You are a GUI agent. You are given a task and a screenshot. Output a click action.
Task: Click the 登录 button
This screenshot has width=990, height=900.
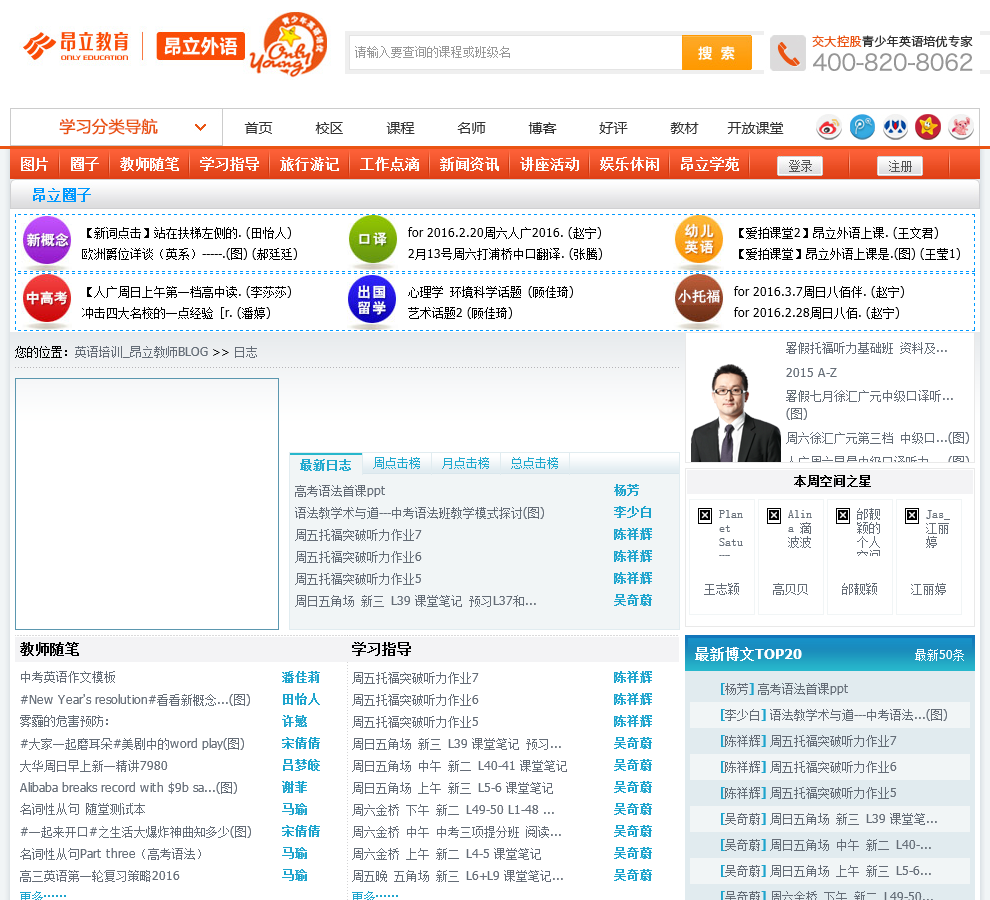[800, 166]
